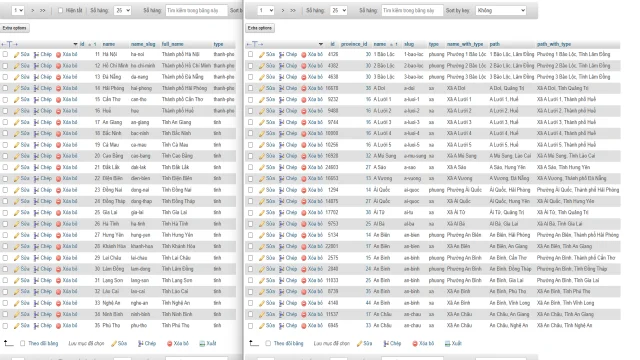Check 'Theo dõi bảng' under the left table

tap(23, 343)
